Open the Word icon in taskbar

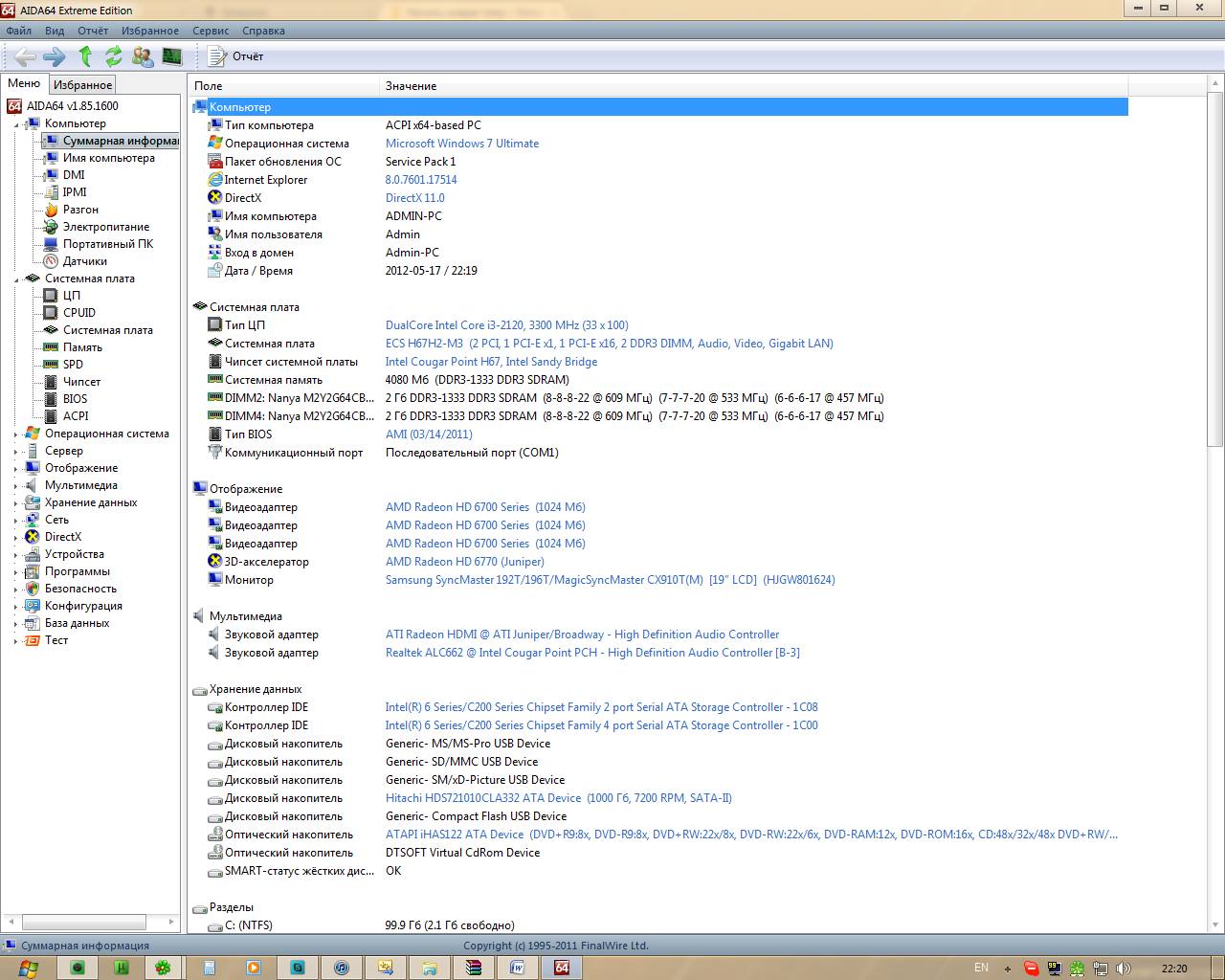[518, 968]
